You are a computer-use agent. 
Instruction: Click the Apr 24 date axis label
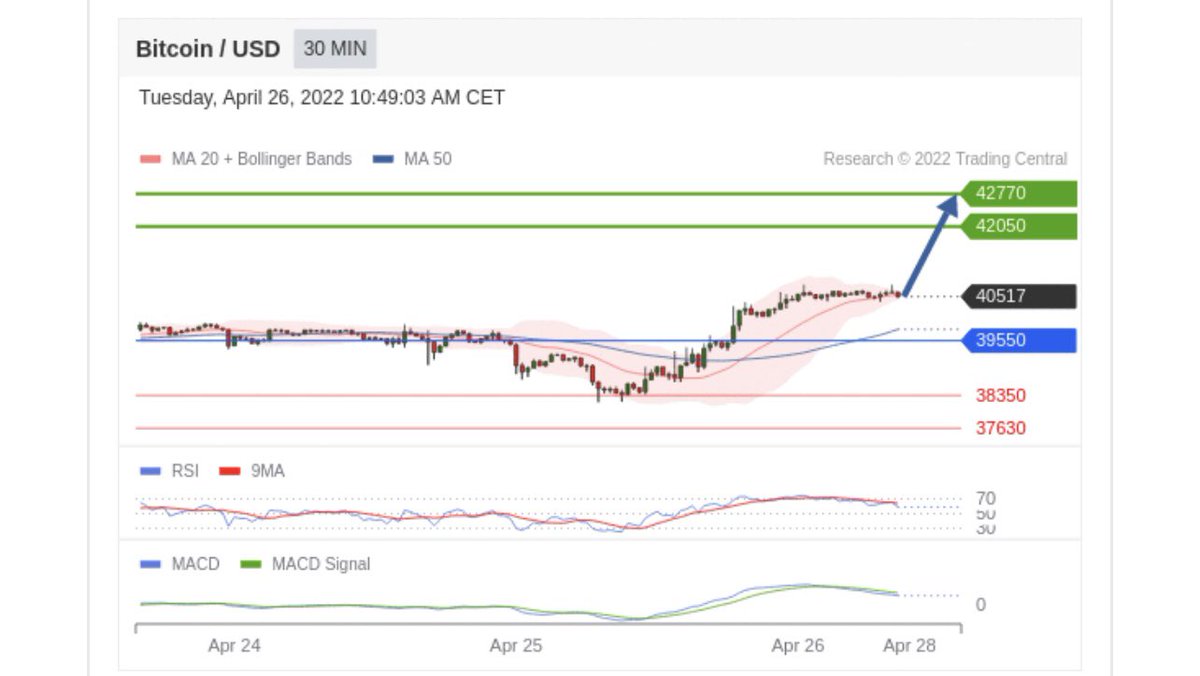coord(234,646)
